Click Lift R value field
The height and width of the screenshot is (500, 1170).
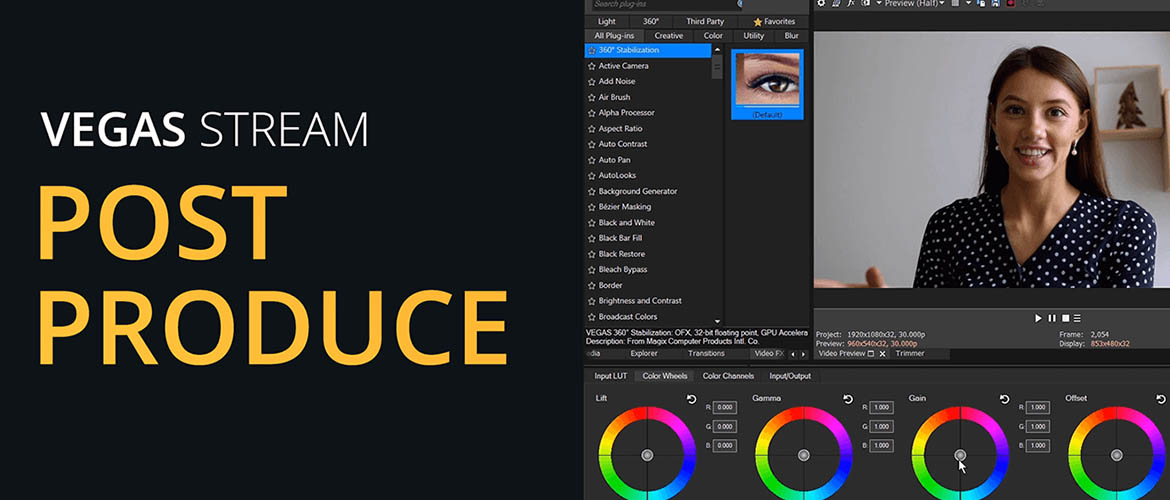[x=725, y=407]
